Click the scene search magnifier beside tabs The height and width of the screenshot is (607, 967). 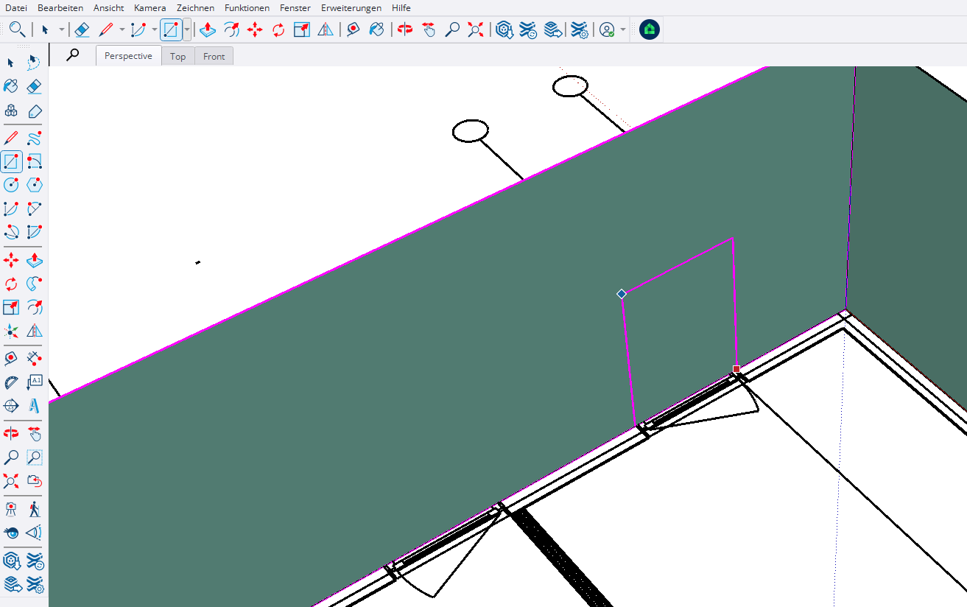pos(73,55)
